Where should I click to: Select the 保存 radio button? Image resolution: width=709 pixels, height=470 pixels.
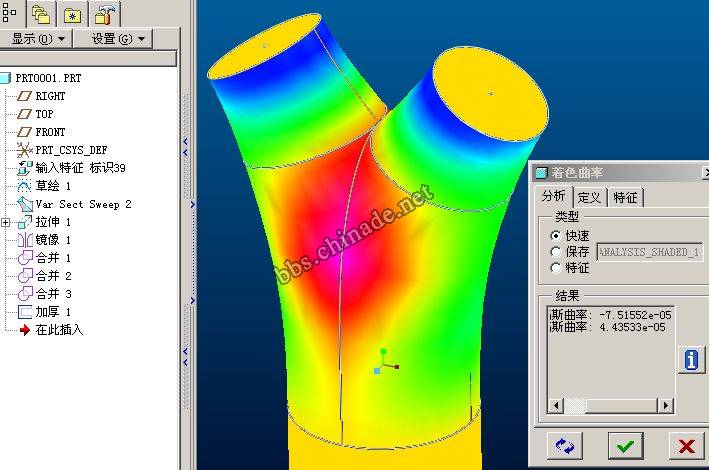pyautogui.click(x=556, y=252)
